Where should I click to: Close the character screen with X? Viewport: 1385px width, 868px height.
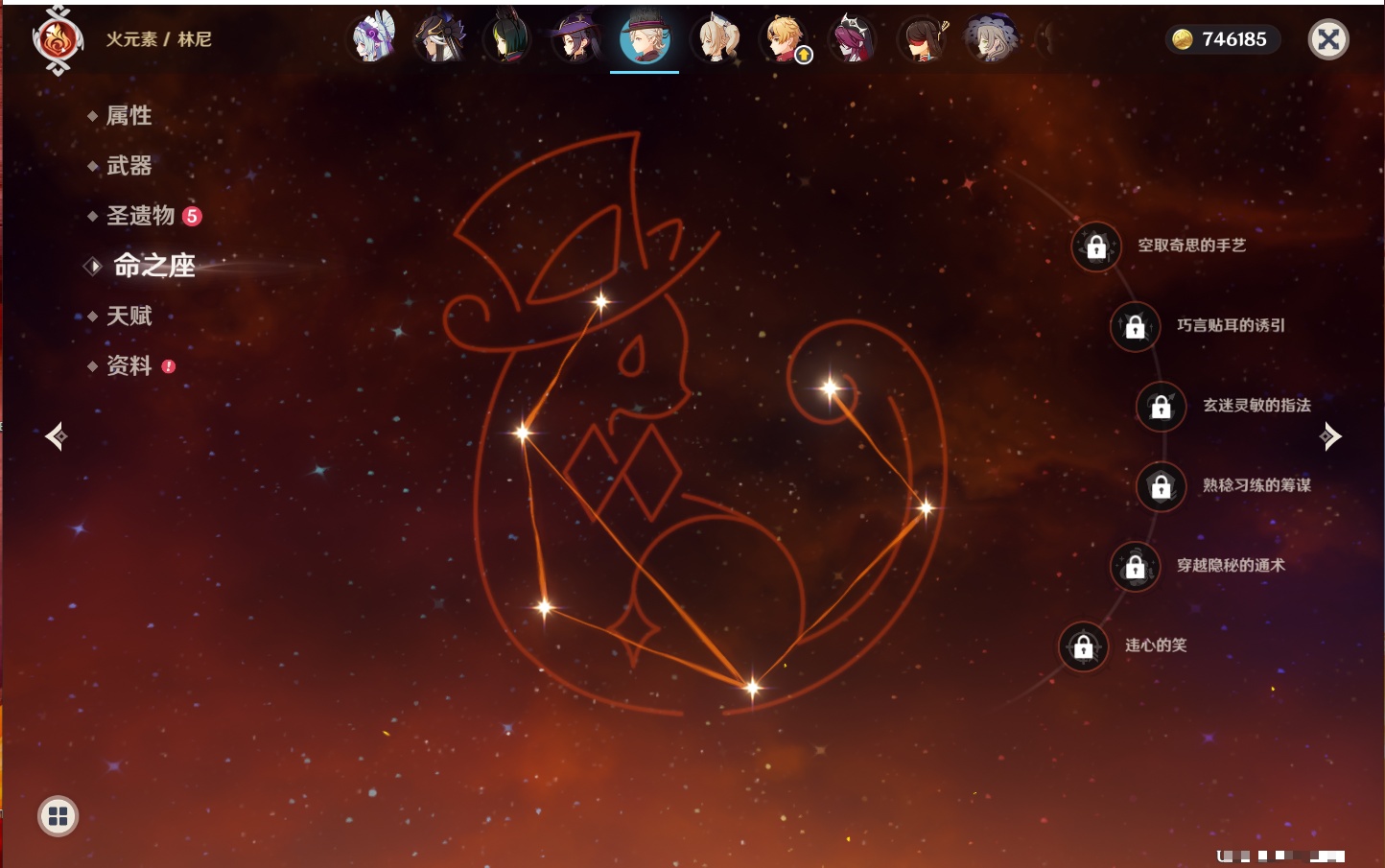pos(1328,39)
